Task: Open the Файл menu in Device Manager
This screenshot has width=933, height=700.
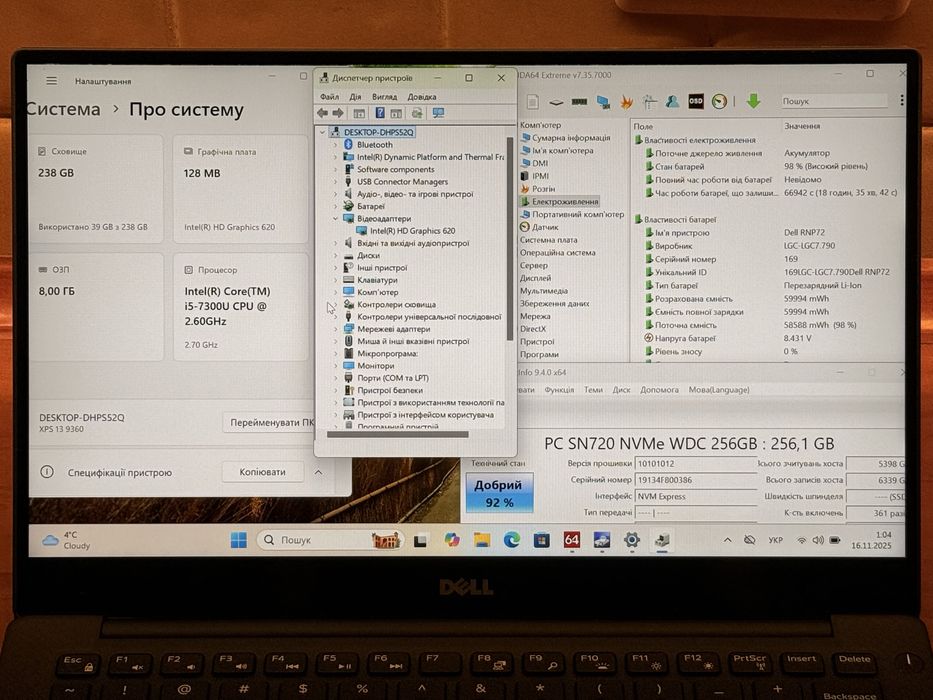Action: tap(329, 96)
